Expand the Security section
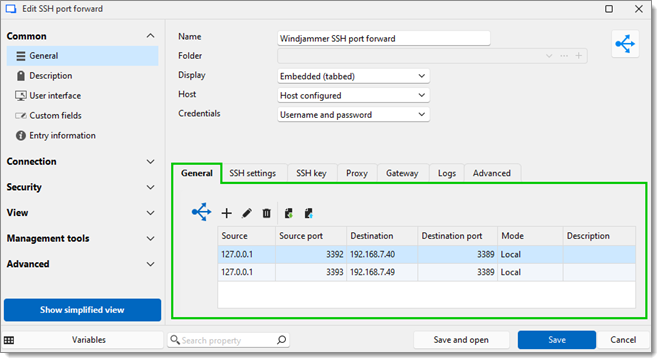 pyautogui.click(x=81, y=187)
